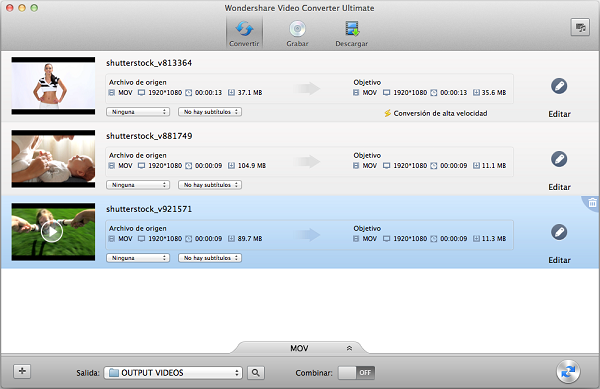600x389 pixels.
Task: Click source size 104.9 MB
Action: (x=252, y=166)
